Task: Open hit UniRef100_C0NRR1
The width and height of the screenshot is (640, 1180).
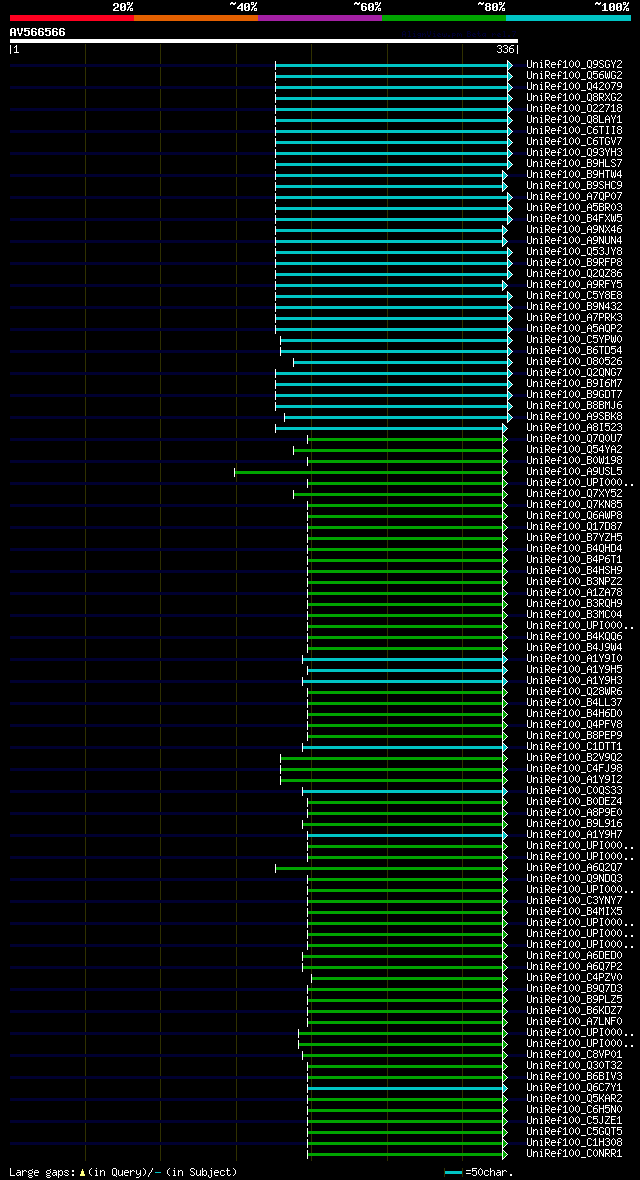Action: point(574,1153)
